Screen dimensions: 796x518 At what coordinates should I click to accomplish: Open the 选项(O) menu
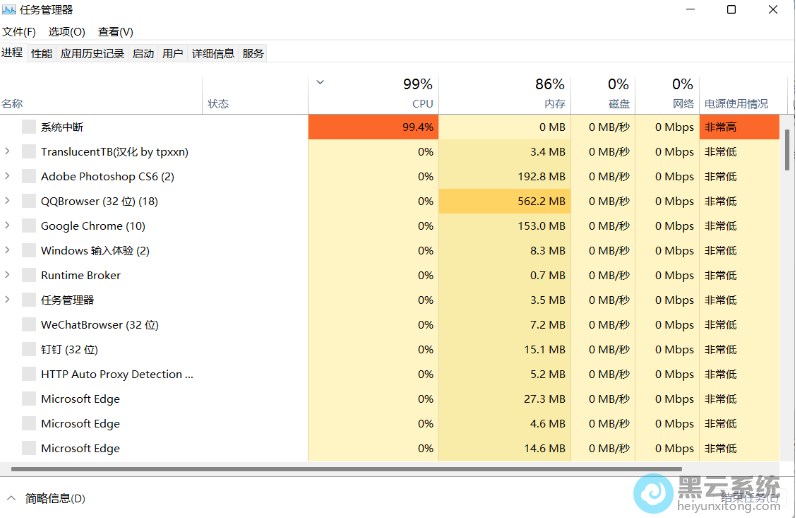(x=67, y=32)
